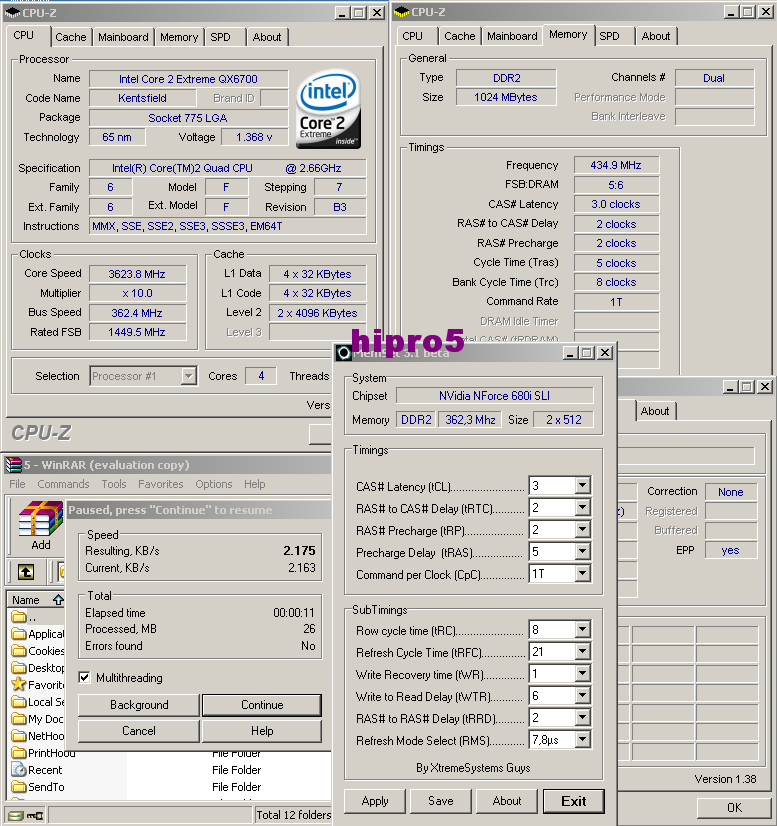
Task: Open the Processor #1 selection dropdown
Action: point(188,376)
